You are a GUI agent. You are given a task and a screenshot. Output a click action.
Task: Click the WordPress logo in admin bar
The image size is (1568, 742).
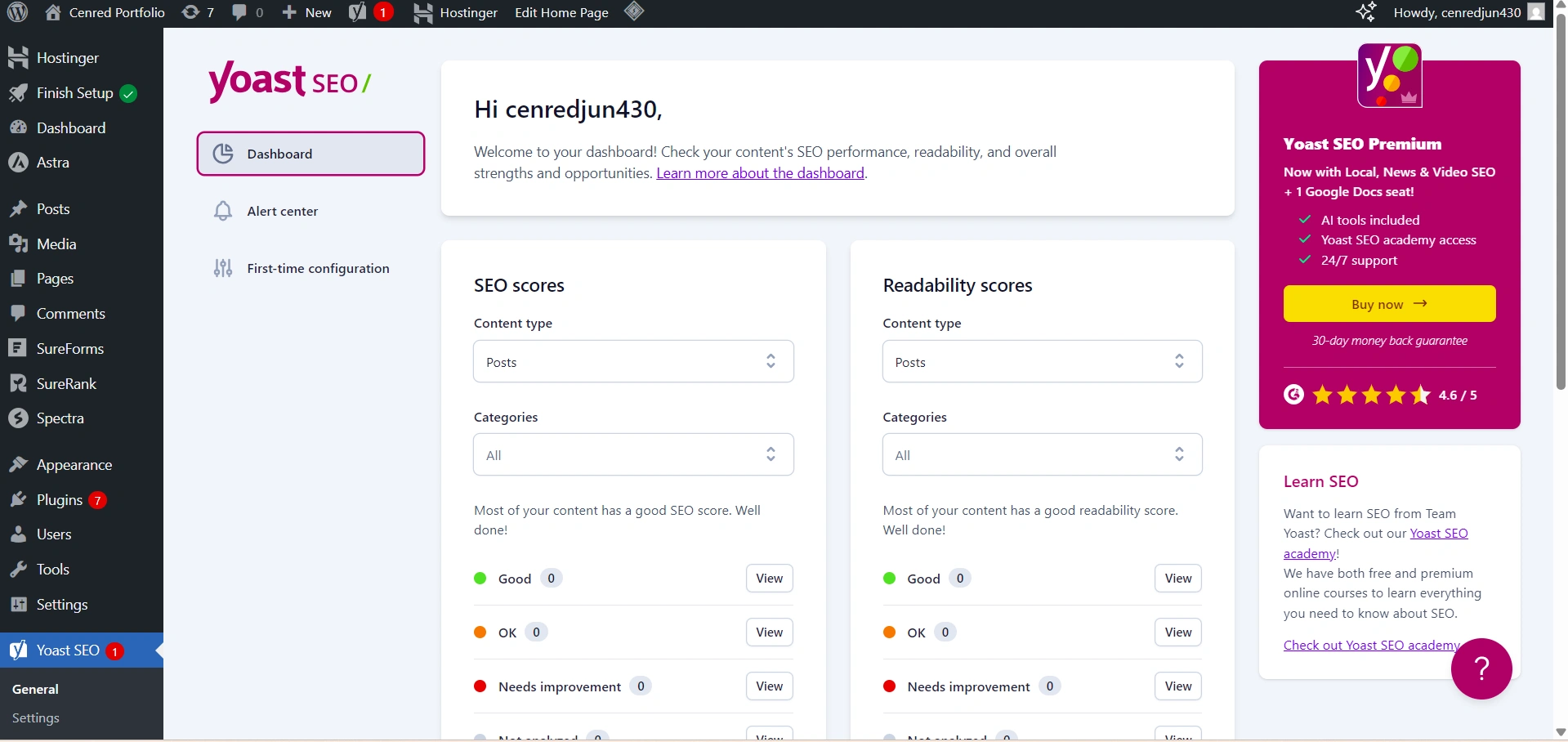pos(18,12)
